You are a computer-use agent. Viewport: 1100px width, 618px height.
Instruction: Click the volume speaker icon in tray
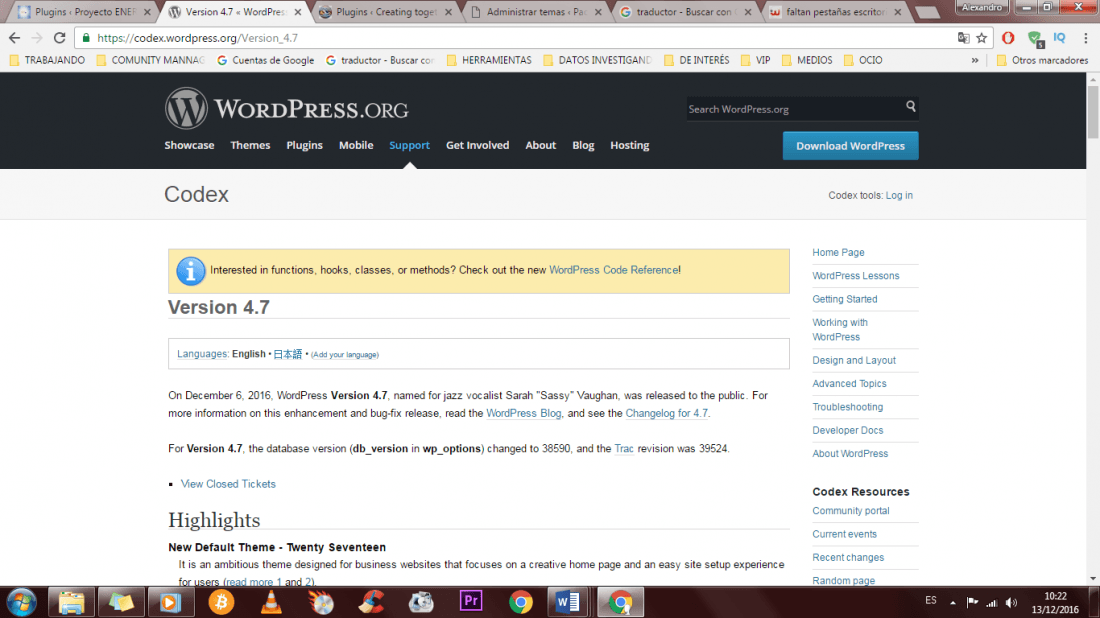[1011, 603]
